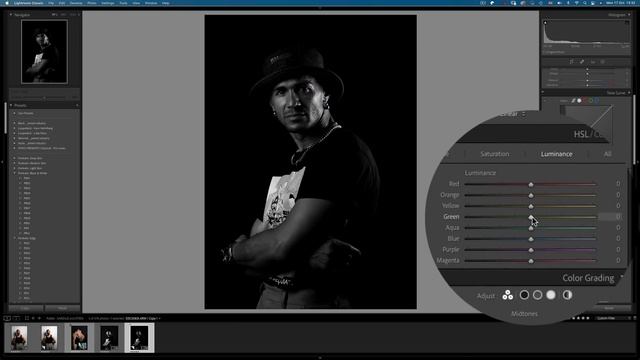
Task: Select white RGB point curve channel
Action: point(579,100)
